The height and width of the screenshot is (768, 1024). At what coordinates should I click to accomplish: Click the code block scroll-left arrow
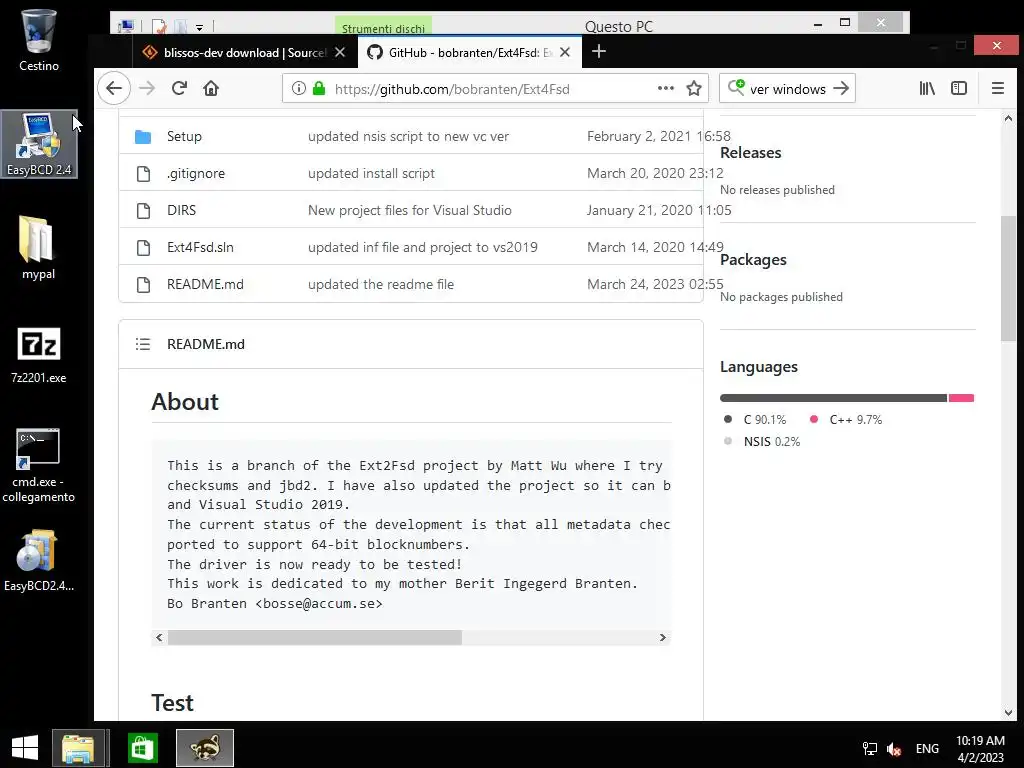pyautogui.click(x=159, y=637)
